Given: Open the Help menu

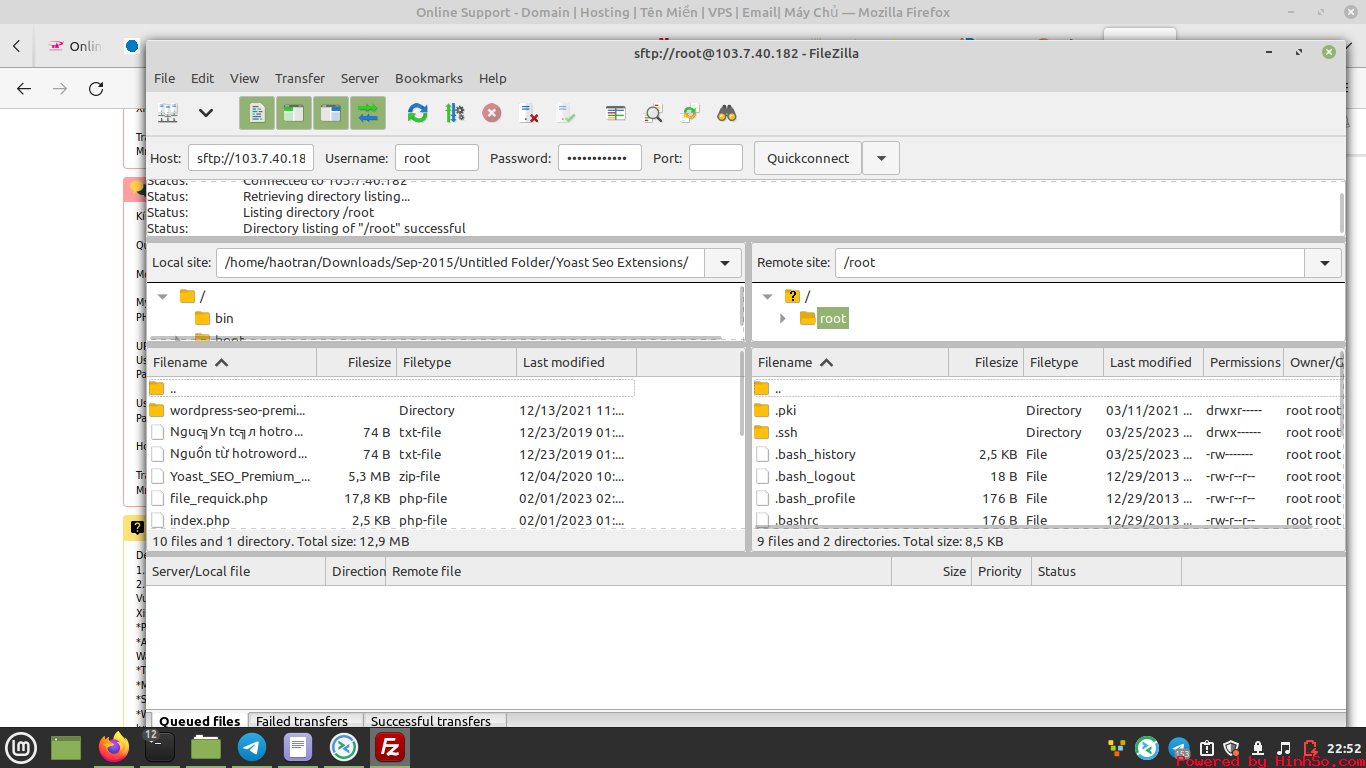Looking at the screenshot, I should pyautogui.click(x=493, y=78).
